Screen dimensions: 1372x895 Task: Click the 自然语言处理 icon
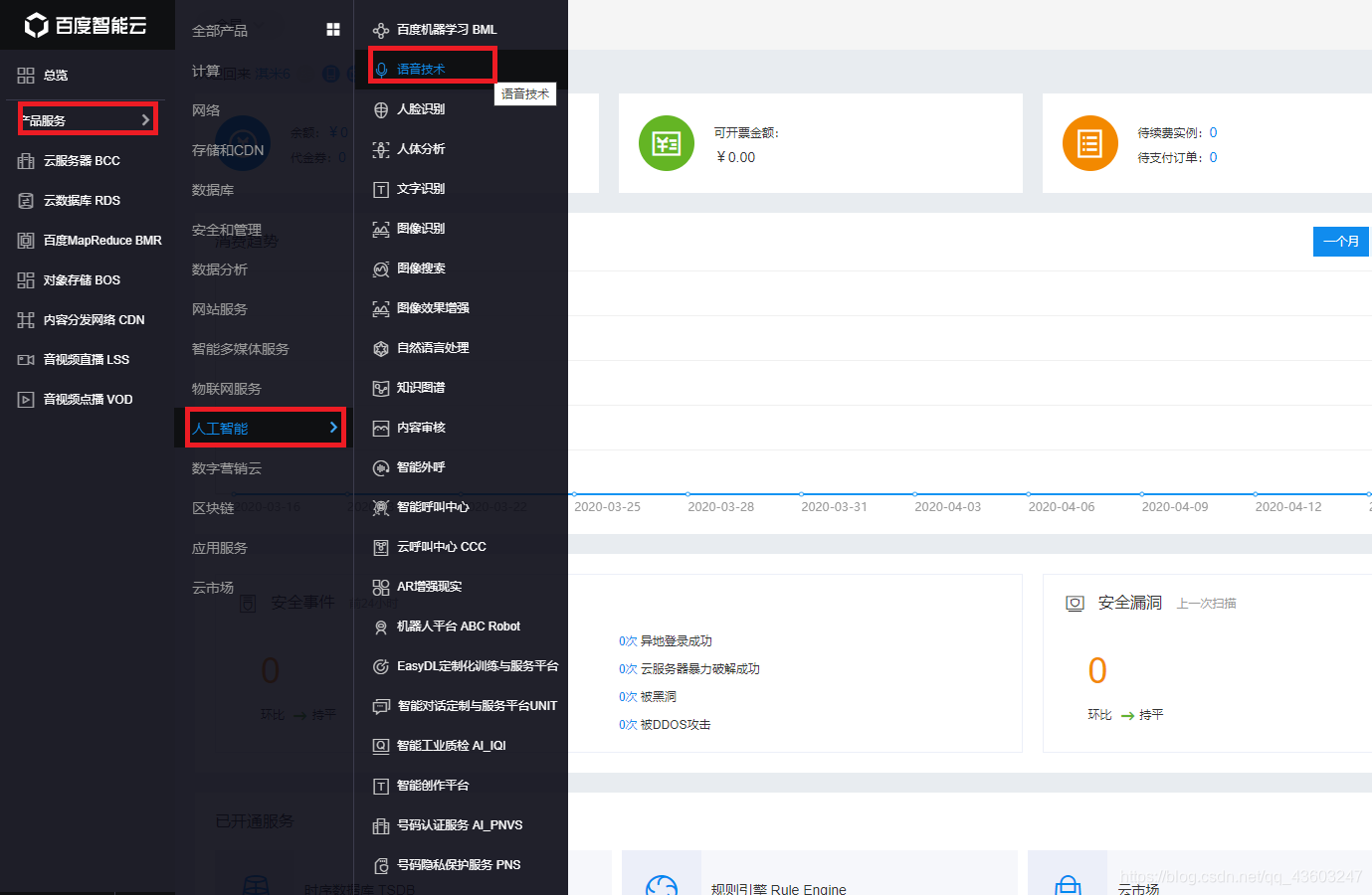(381, 349)
